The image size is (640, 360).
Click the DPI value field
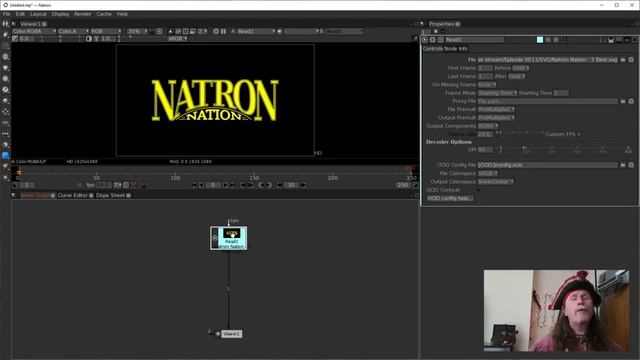485,150
